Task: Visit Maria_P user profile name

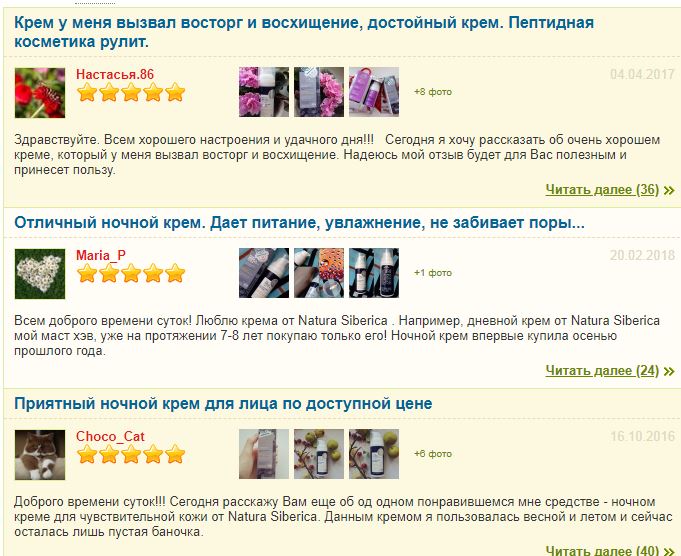Action: coord(101,255)
